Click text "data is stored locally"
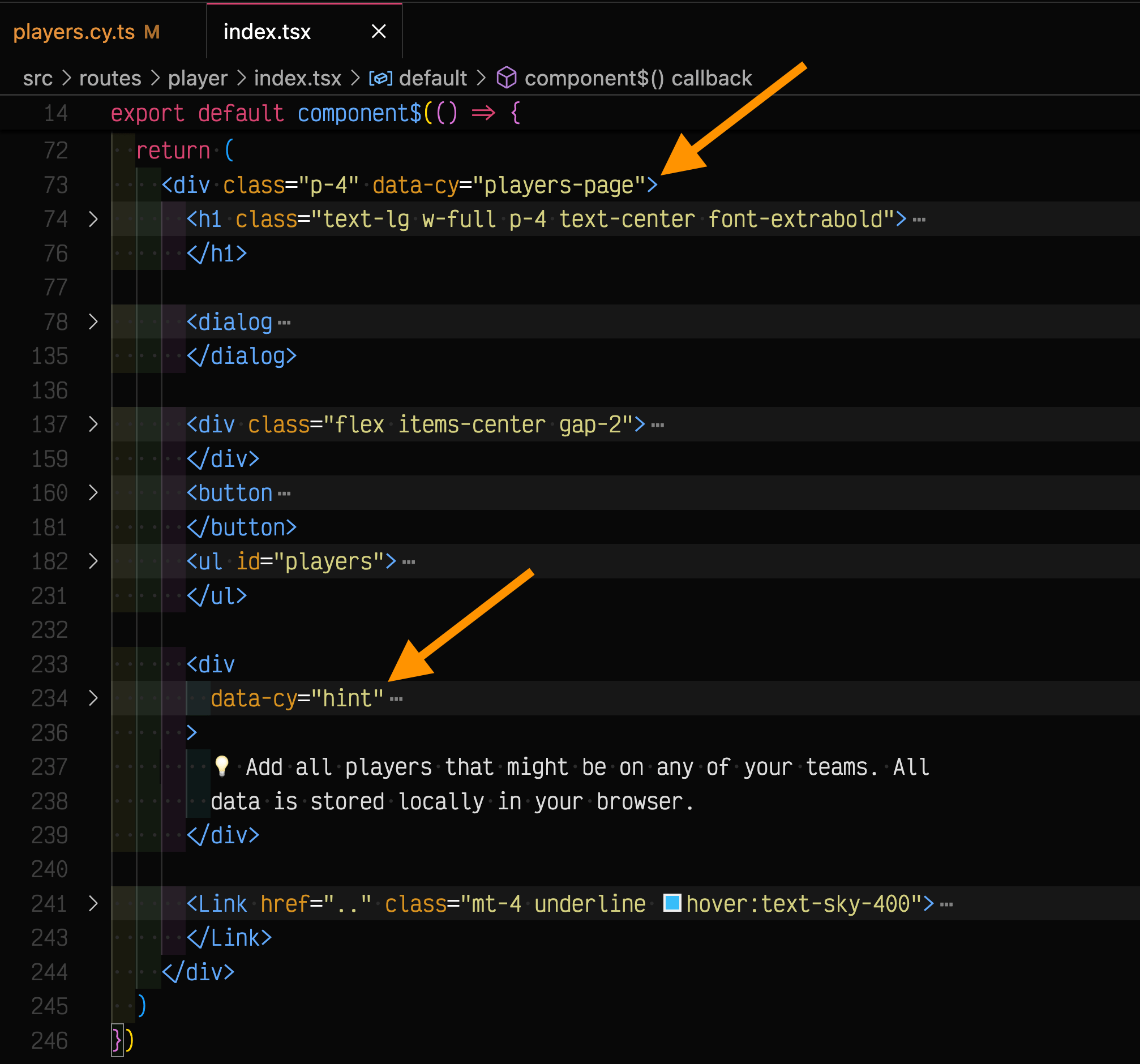 click(348, 801)
